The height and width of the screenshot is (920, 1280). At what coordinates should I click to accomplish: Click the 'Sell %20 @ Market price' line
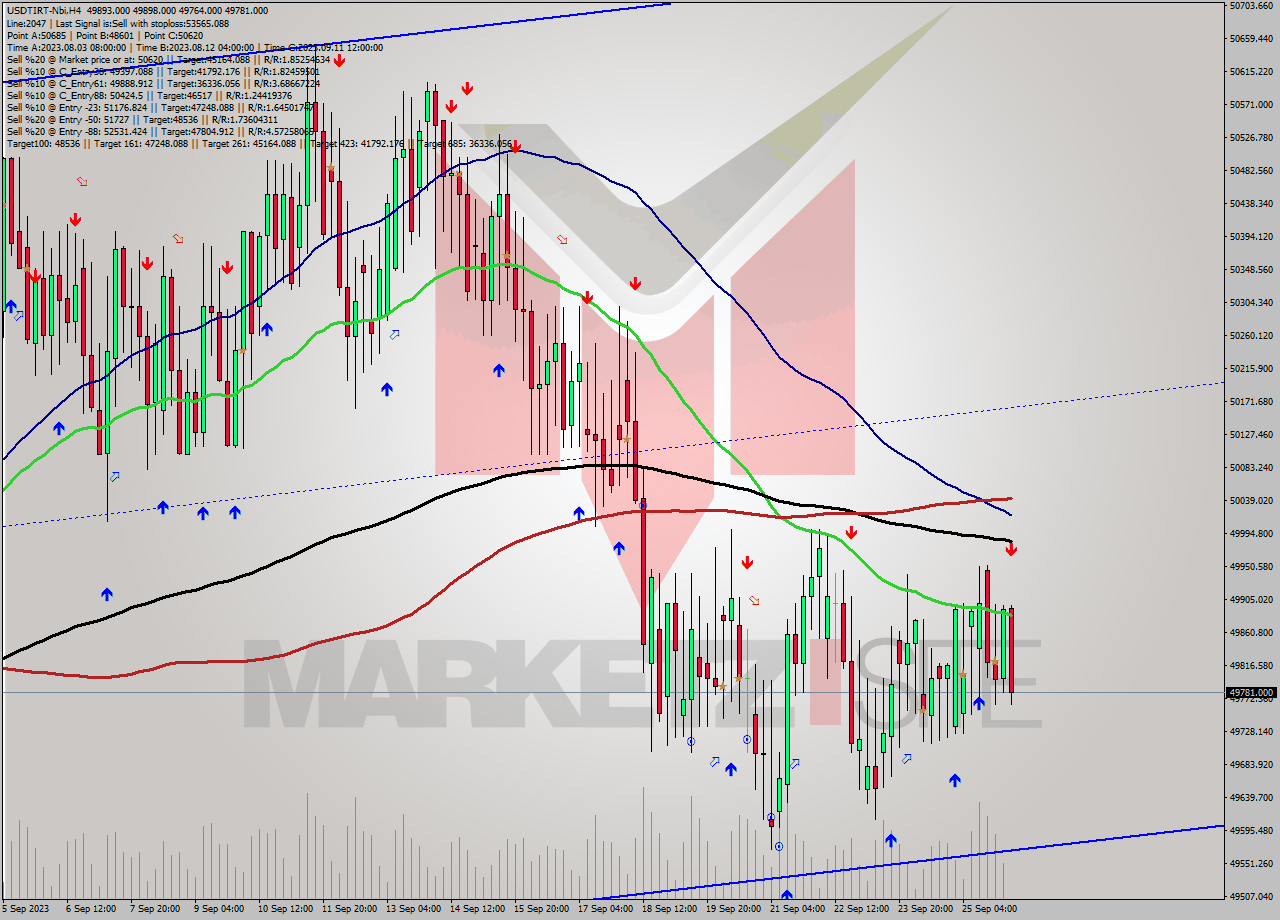[168, 59]
